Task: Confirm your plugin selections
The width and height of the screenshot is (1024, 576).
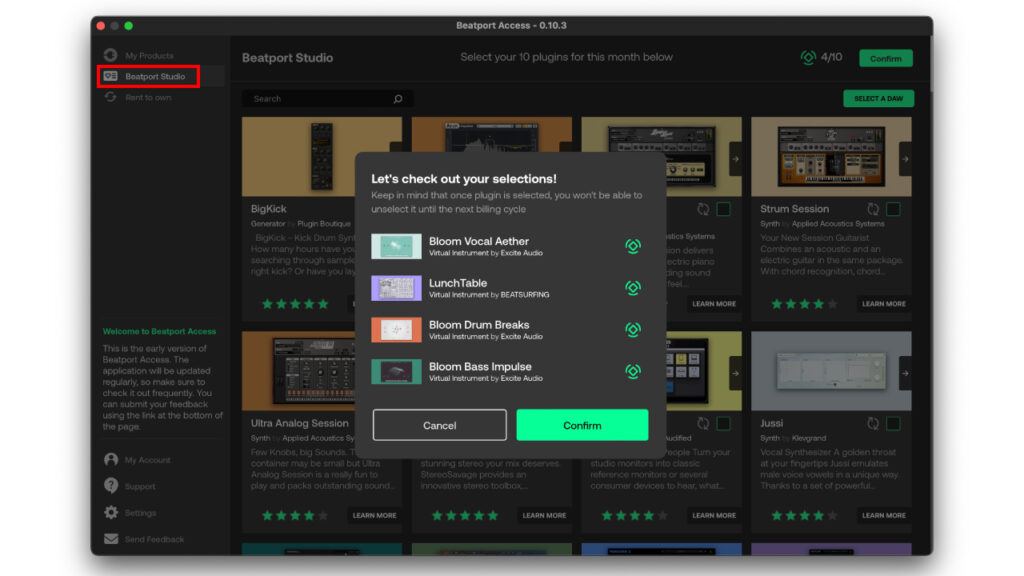Action: (x=582, y=424)
